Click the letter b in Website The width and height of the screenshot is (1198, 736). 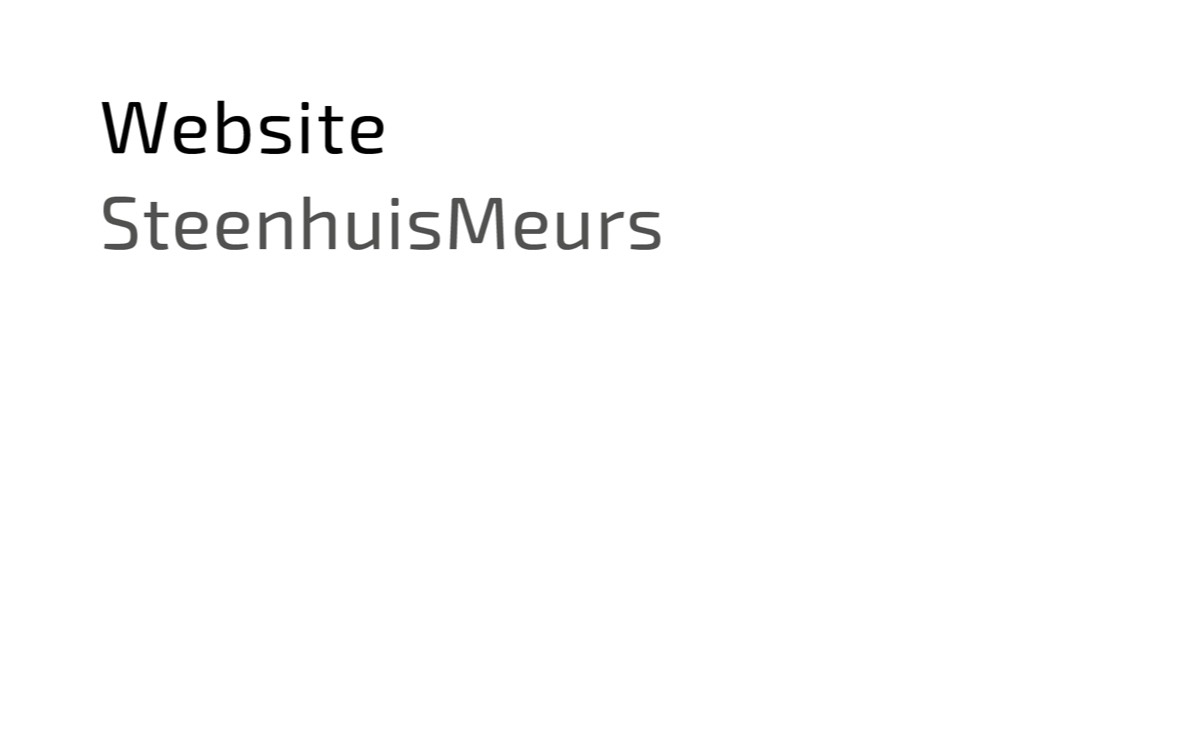coord(235,128)
